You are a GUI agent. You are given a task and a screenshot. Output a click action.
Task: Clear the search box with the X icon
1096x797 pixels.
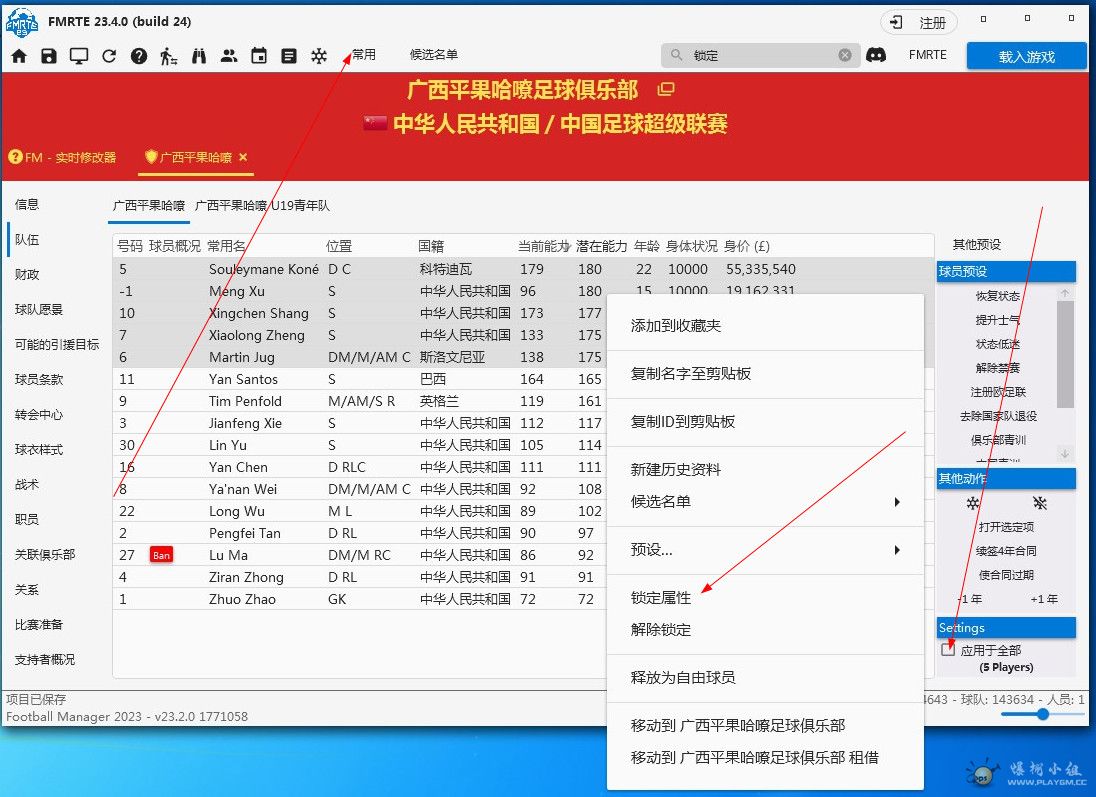coord(845,55)
